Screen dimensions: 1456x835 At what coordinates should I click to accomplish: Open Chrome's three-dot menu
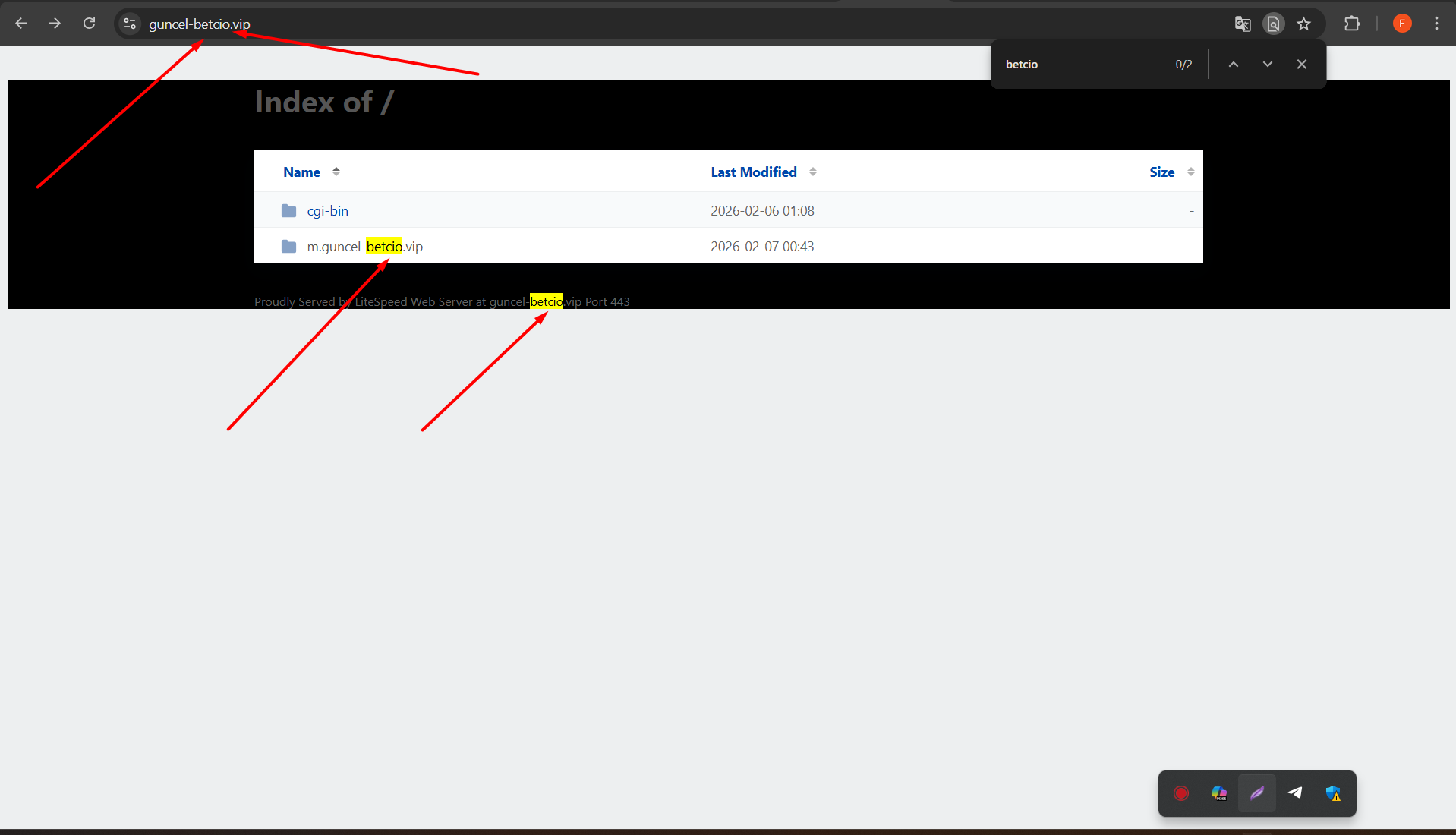tap(1436, 24)
